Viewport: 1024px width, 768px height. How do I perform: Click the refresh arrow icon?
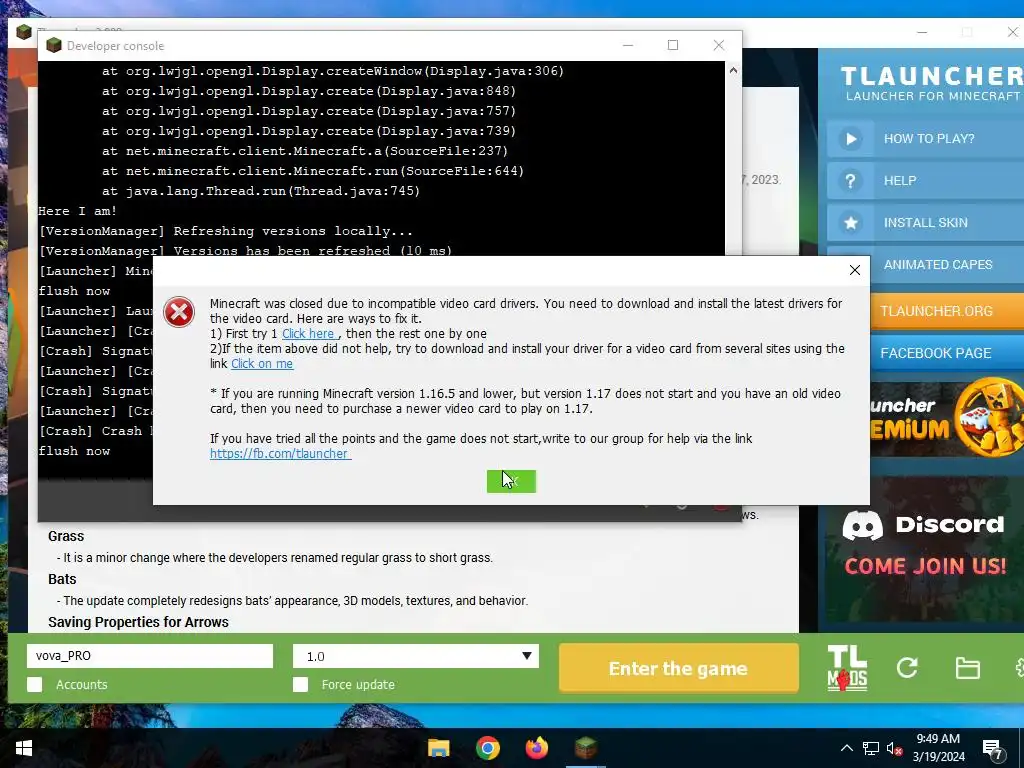[x=907, y=667]
